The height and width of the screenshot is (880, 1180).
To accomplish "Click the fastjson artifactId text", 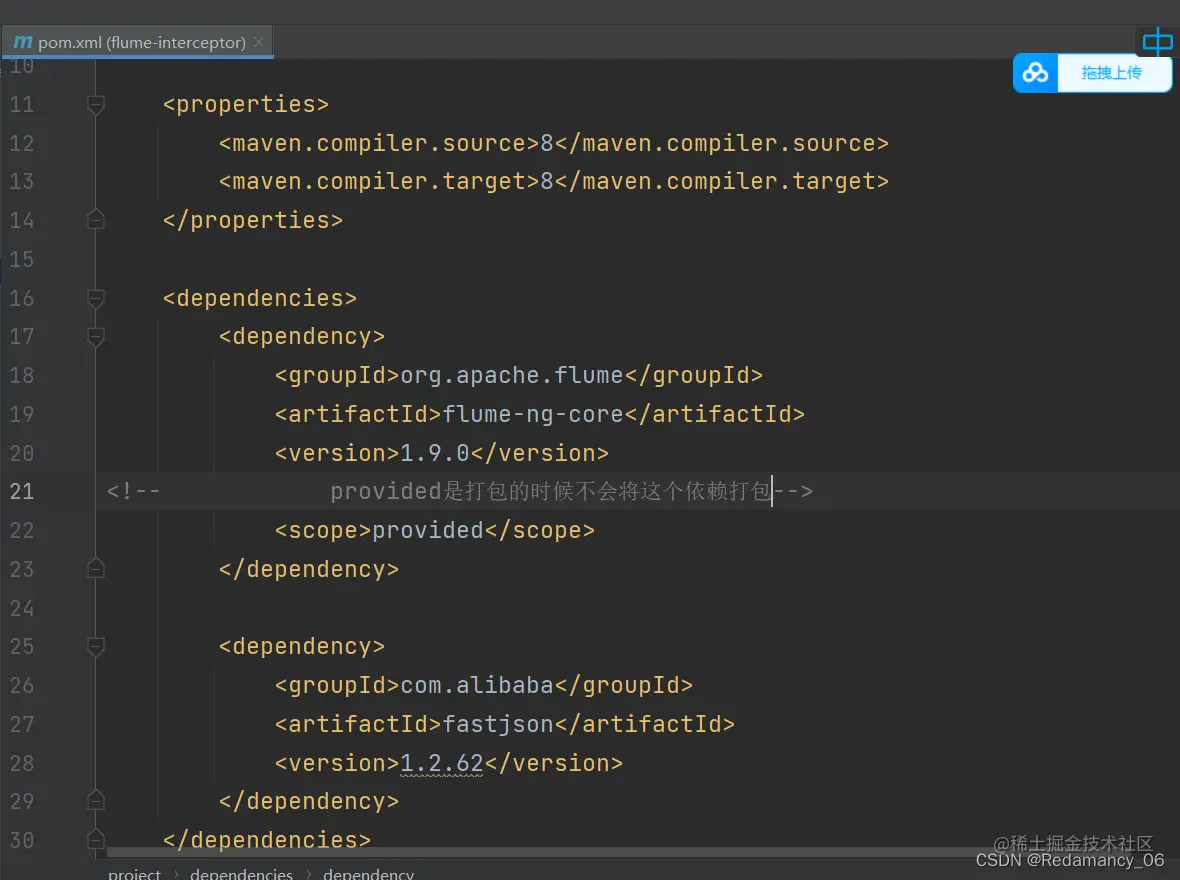I will point(498,724).
